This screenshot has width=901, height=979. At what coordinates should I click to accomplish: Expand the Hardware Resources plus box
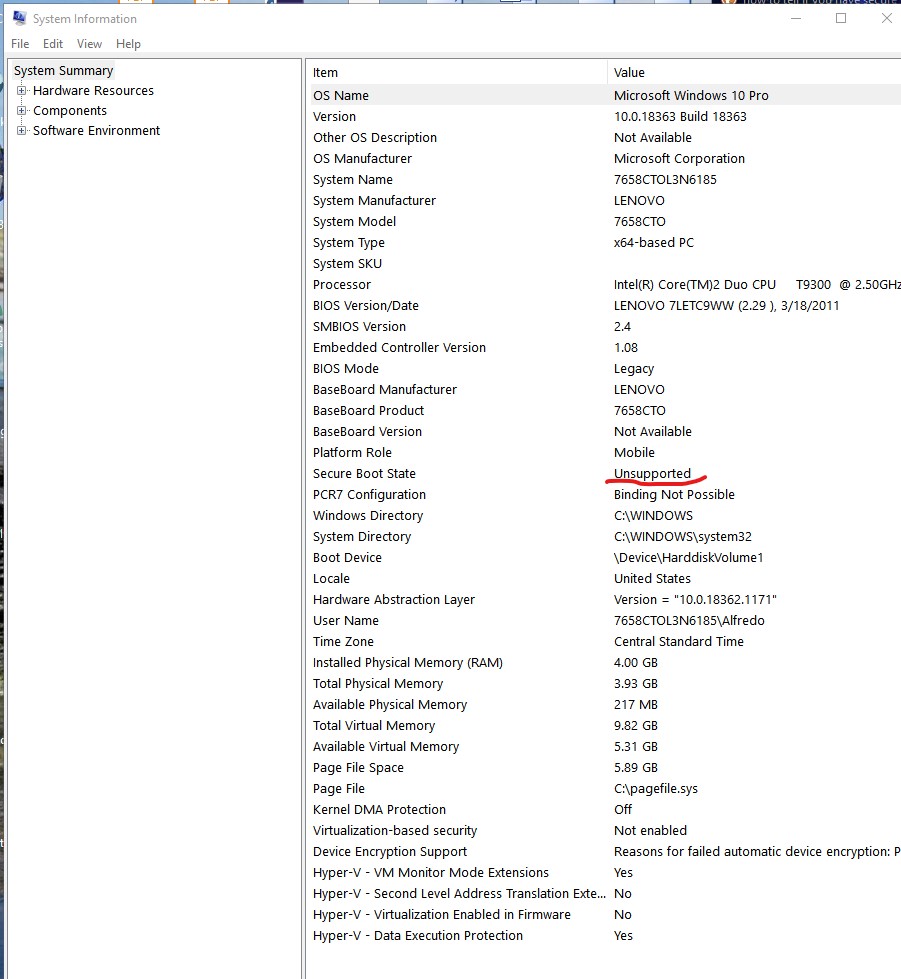click(22, 91)
